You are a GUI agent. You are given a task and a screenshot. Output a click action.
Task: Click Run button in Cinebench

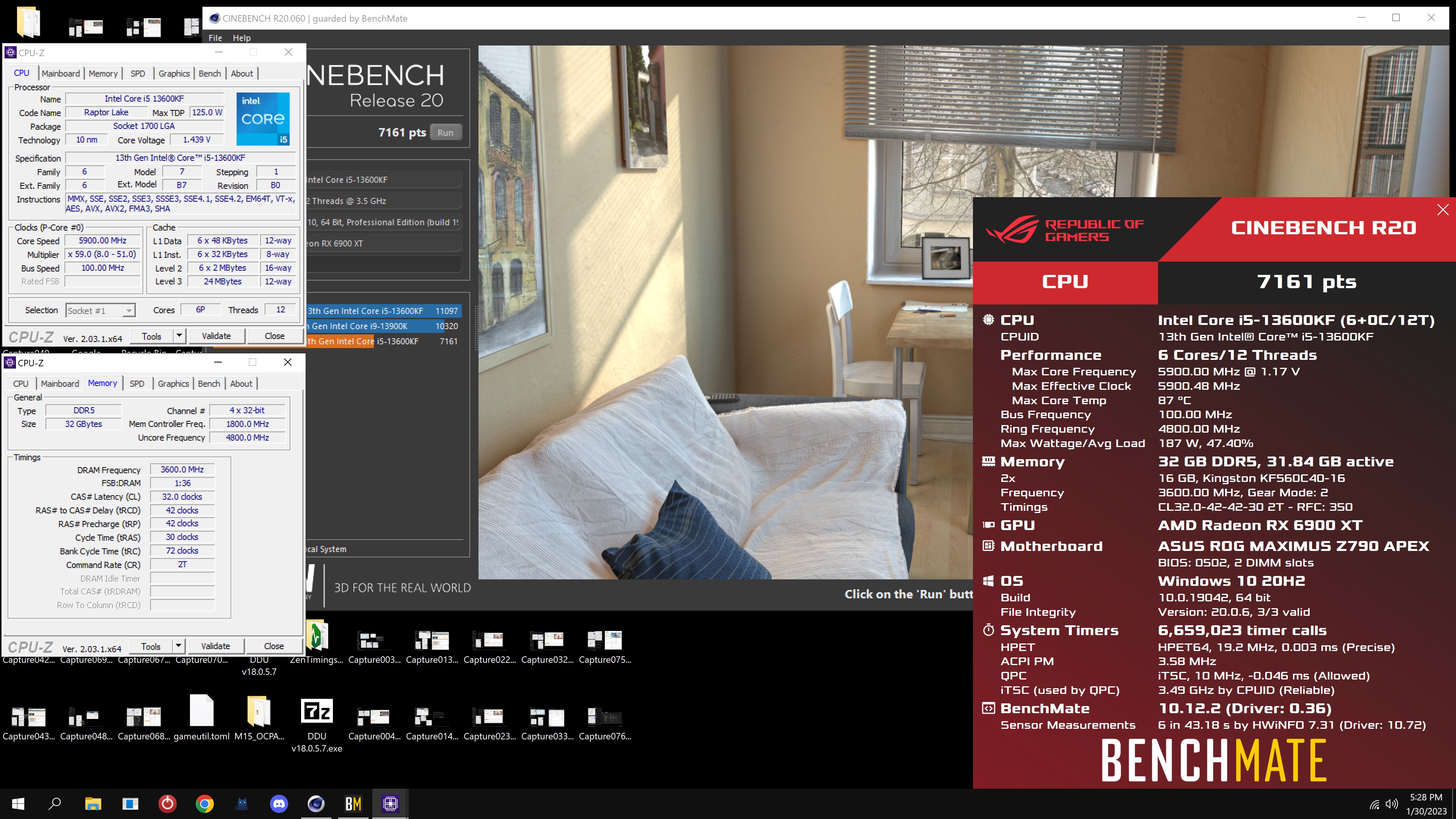tap(446, 132)
